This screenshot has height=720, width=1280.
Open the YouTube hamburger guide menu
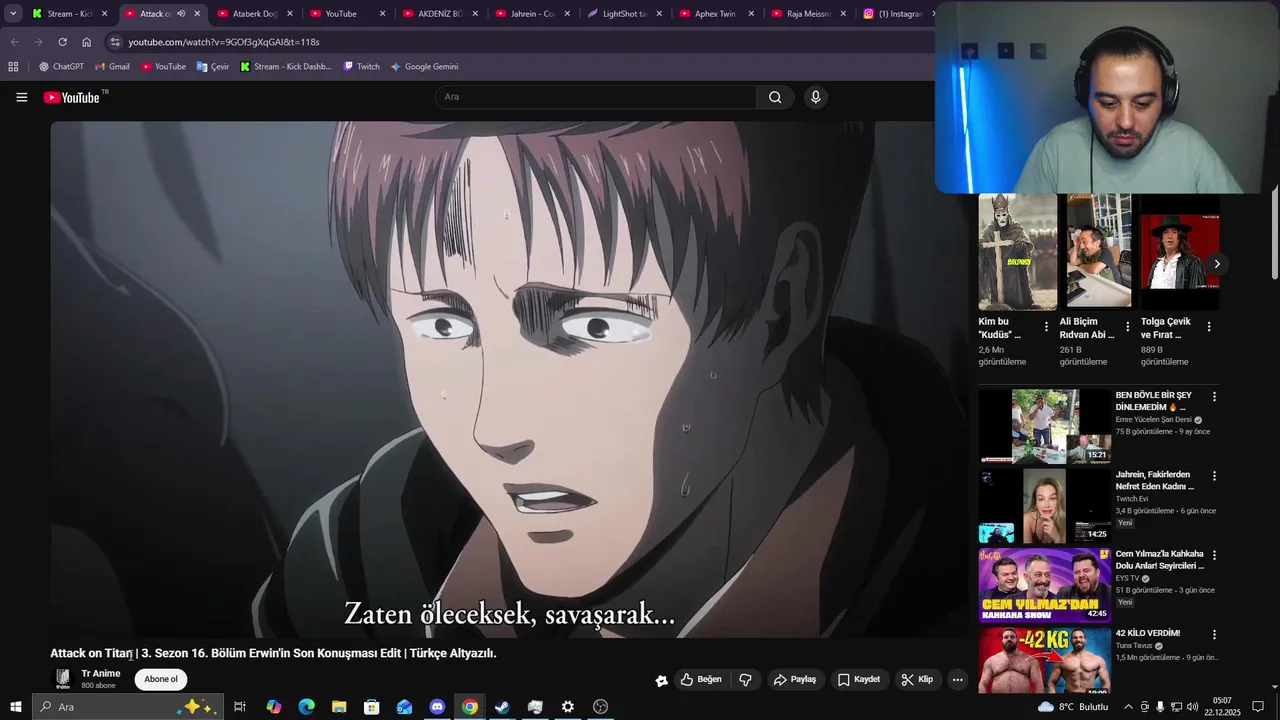pos(21,97)
